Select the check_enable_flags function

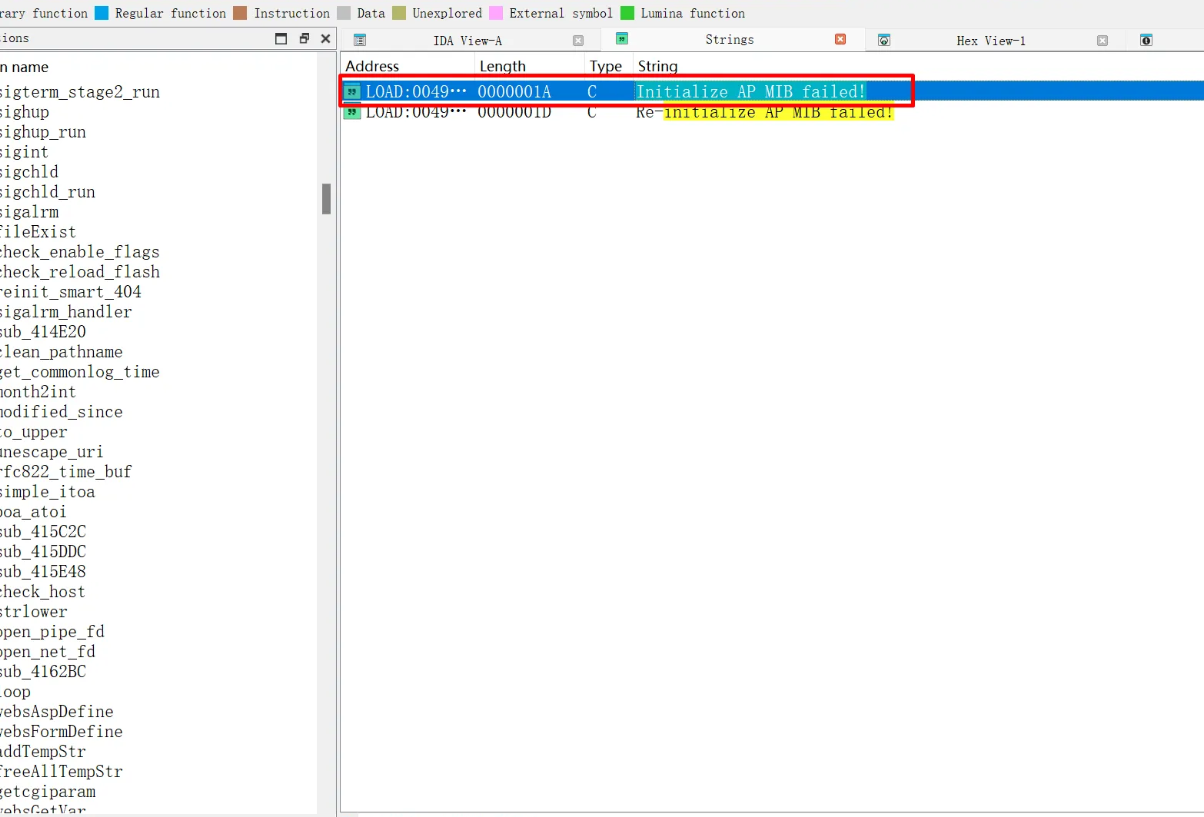point(80,252)
